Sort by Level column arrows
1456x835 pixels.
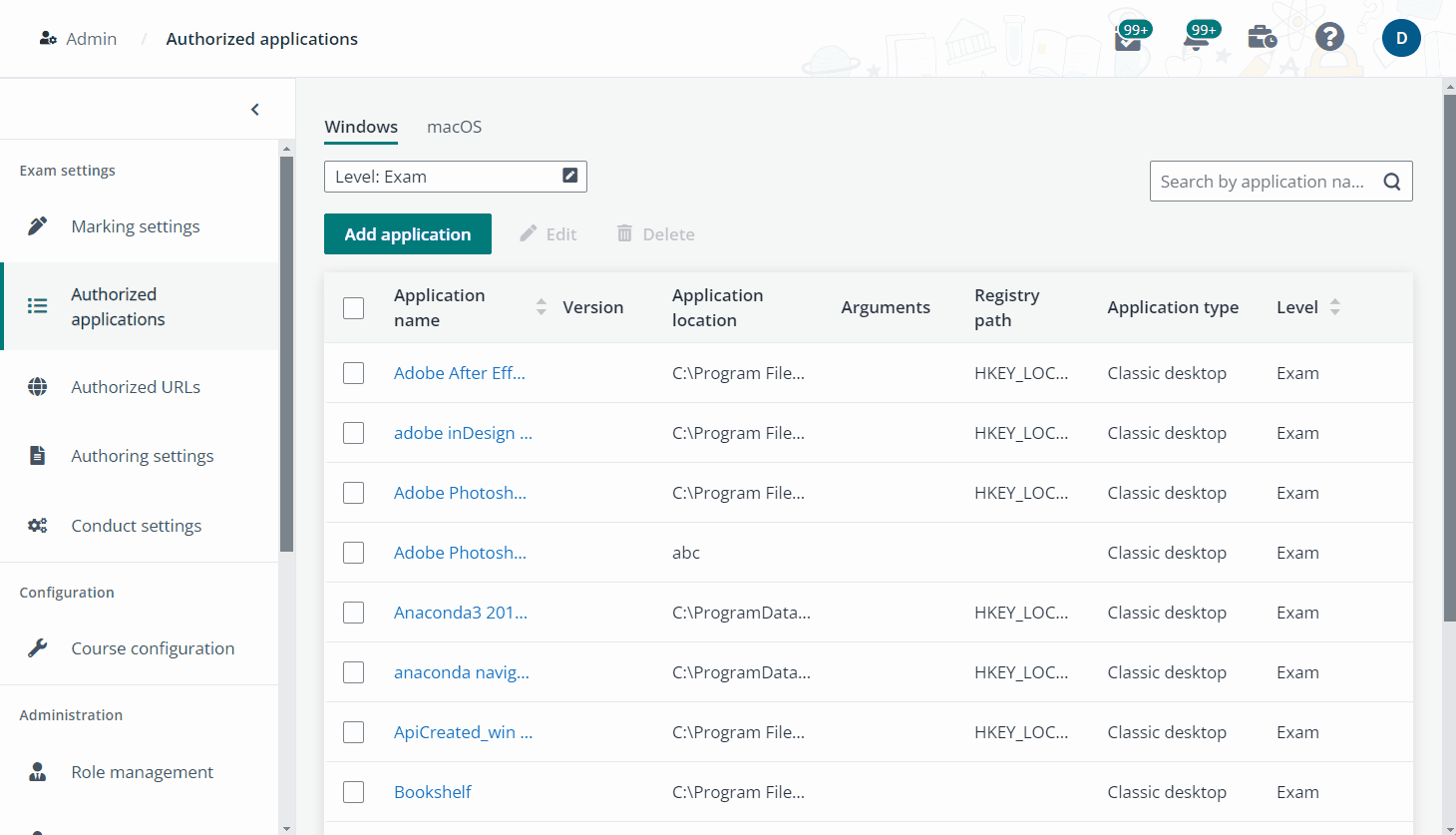pos(1335,307)
